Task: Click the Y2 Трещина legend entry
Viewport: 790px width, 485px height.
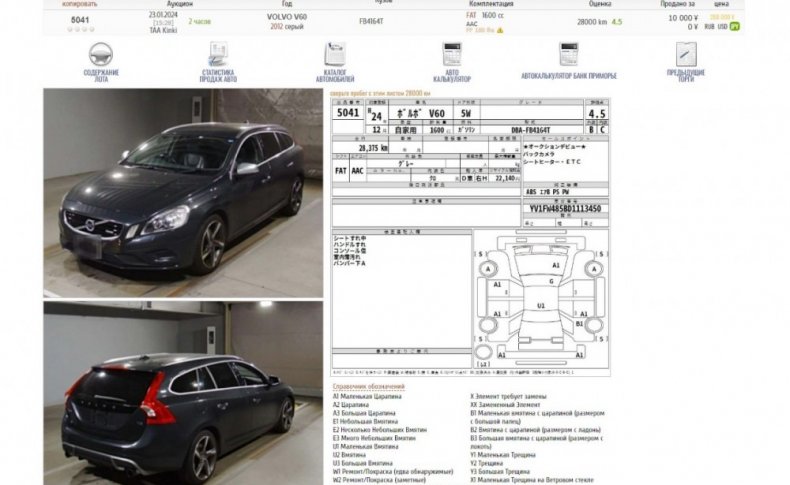Action: [486, 463]
